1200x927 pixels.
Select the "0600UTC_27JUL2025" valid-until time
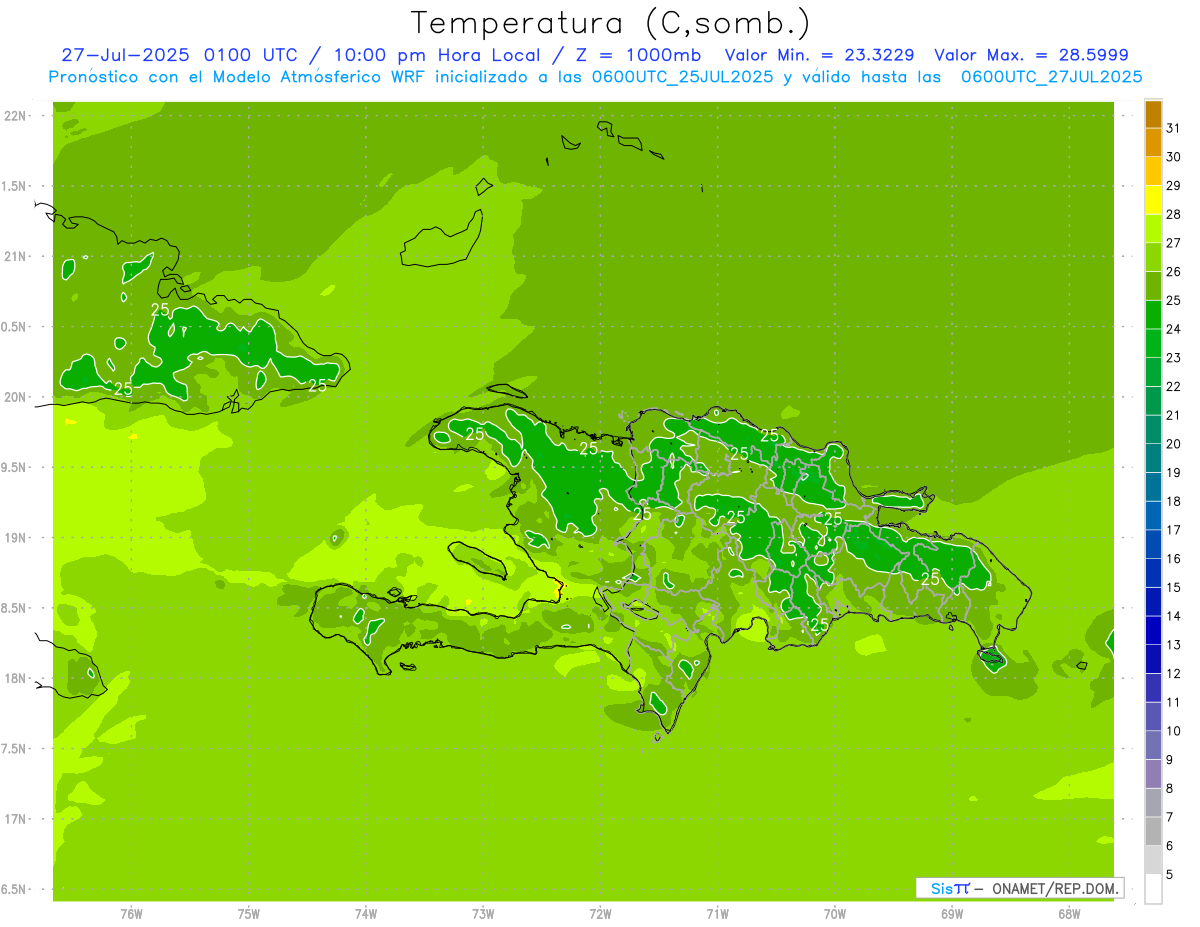click(1051, 76)
